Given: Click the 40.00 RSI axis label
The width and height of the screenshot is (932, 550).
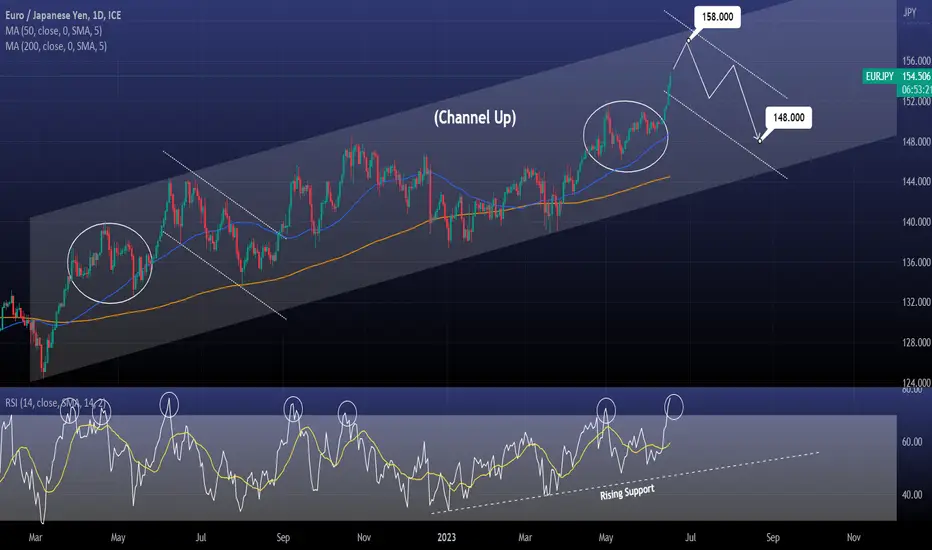Looking at the screenshot, I should 912,495.
